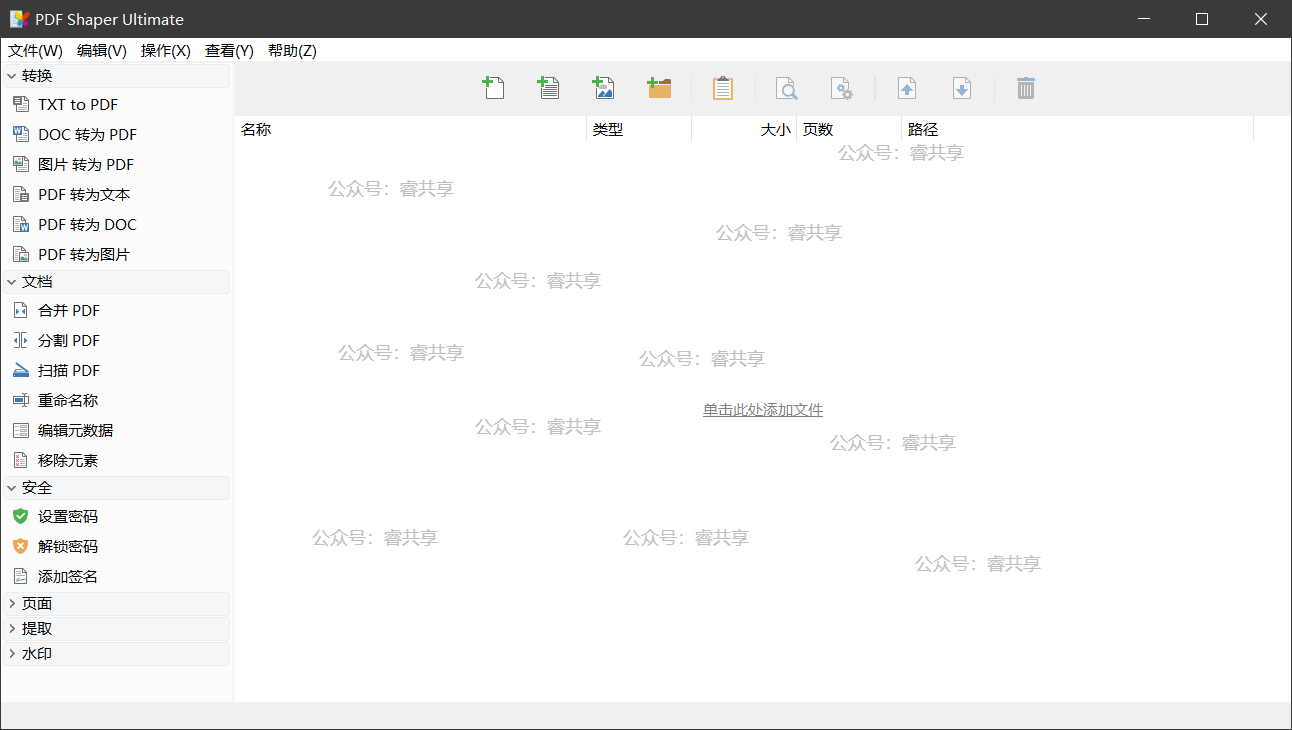Click the 图片 转为 PDF icon
The width and height of the screenshot is (1292, 730).
tap(21, 164)
